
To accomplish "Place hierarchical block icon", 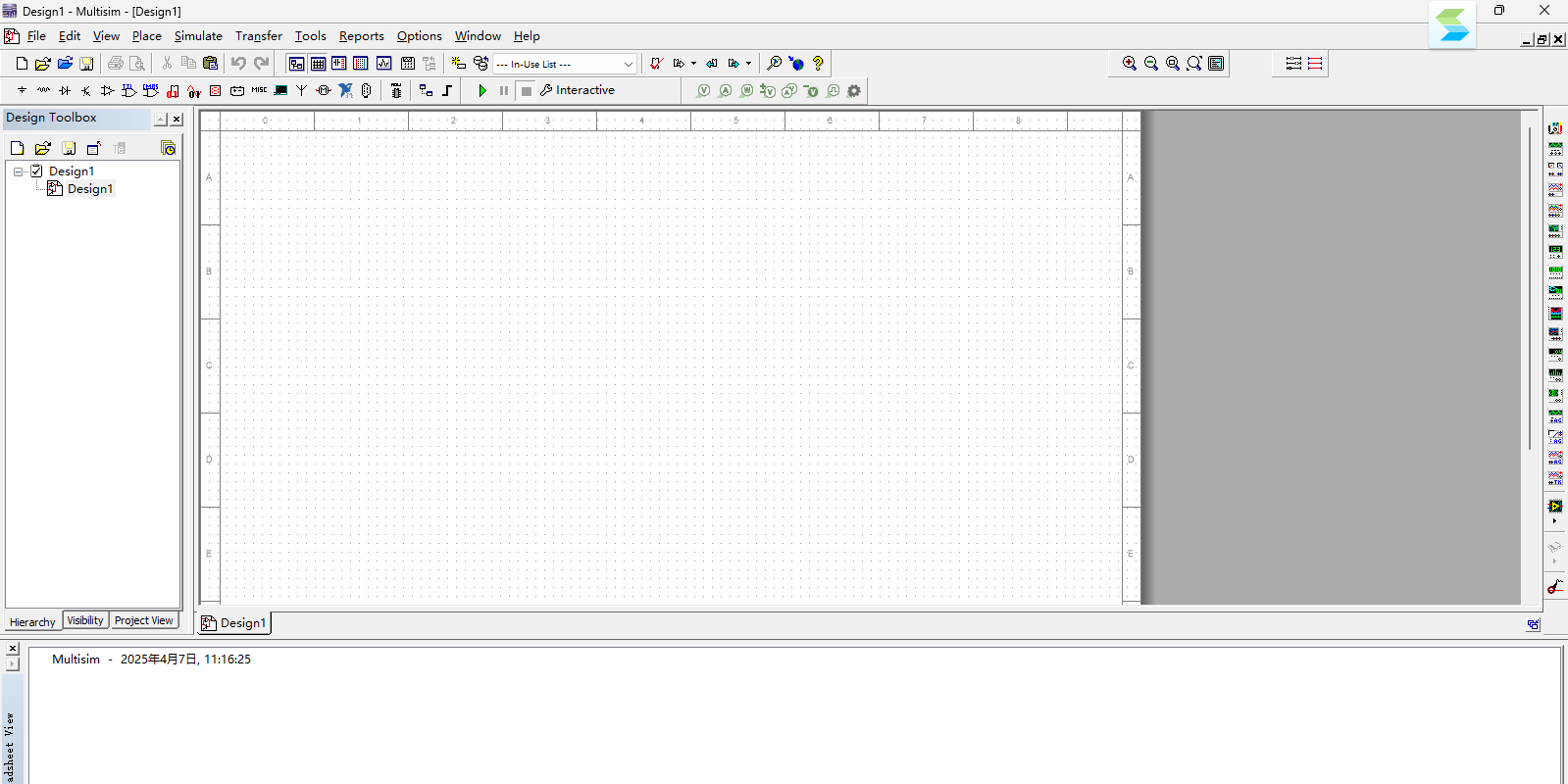I will [426, 90].
